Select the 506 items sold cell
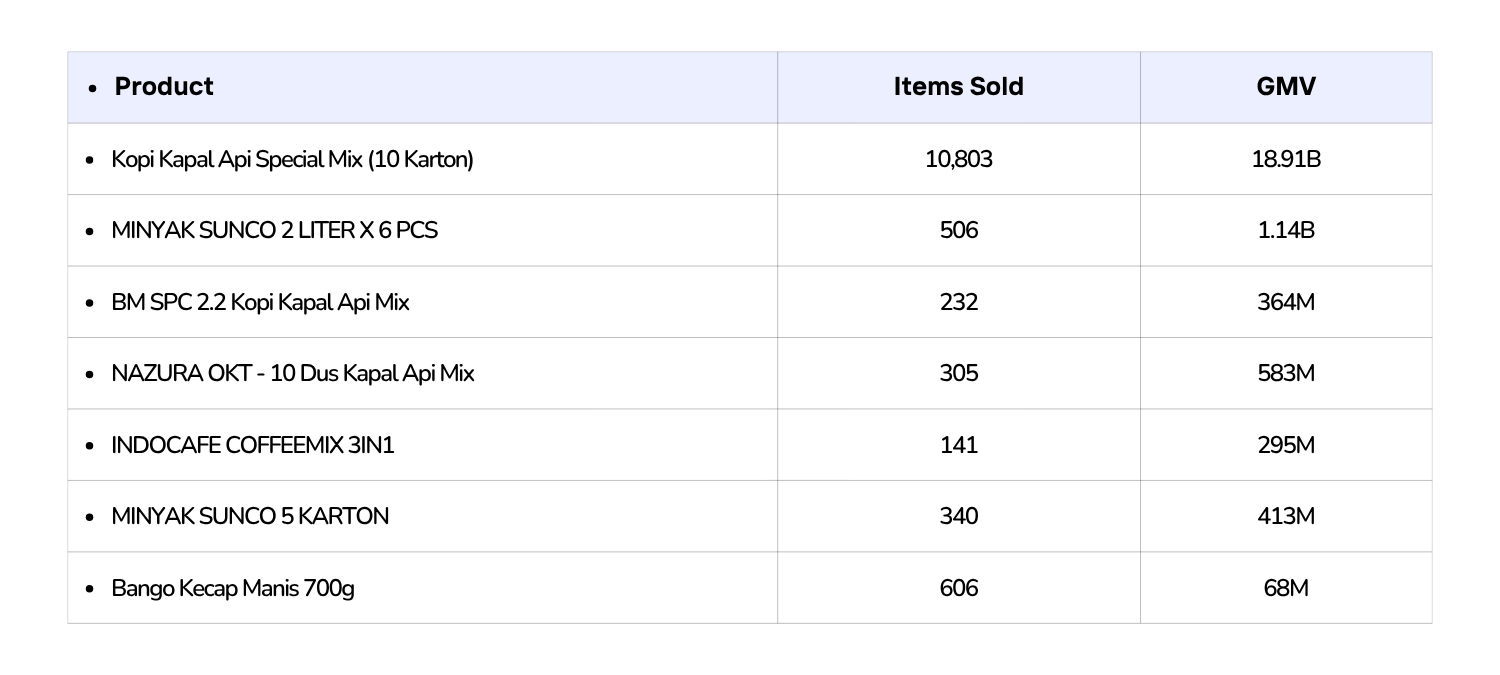Screen dimensions: 1500x675 click(x=958, y=230)
